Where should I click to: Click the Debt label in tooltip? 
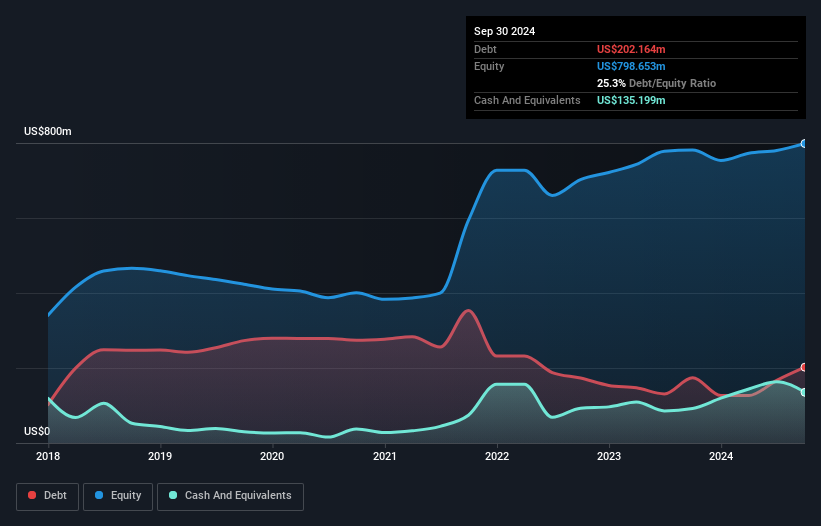coord(485,49)
